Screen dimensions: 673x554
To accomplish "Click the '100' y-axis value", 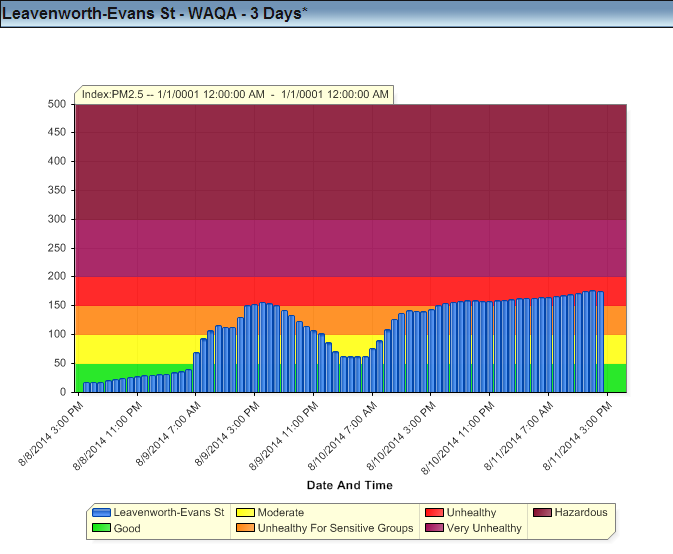I will pos(57,334).
